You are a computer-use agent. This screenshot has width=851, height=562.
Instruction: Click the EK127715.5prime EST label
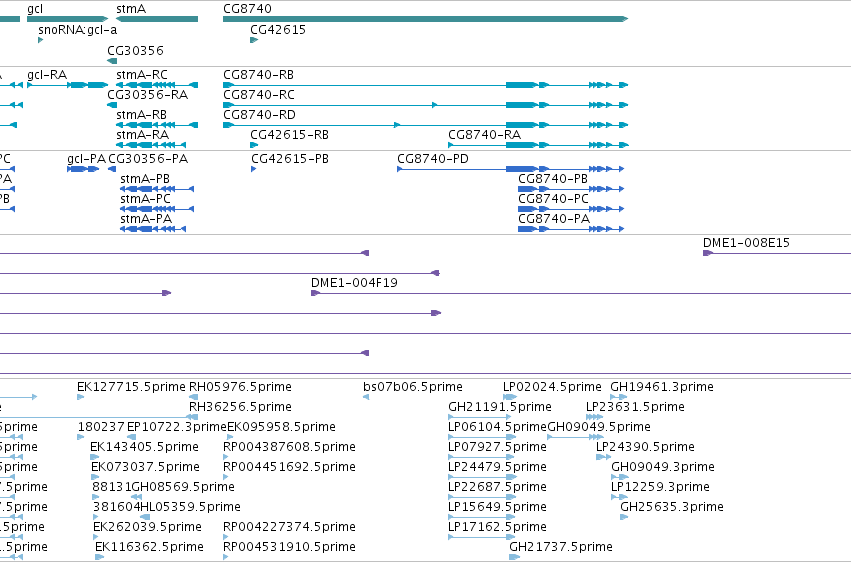point(131,387)
